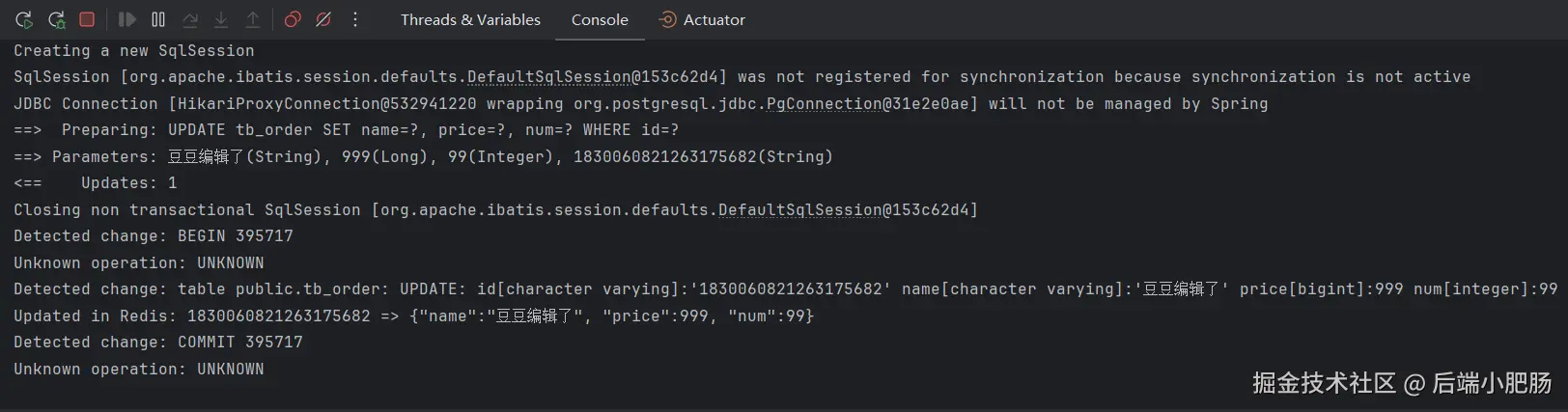This screenshot has height=412, width=1568.
Task: Step over the current line
Action: click(x=190, y=19)
